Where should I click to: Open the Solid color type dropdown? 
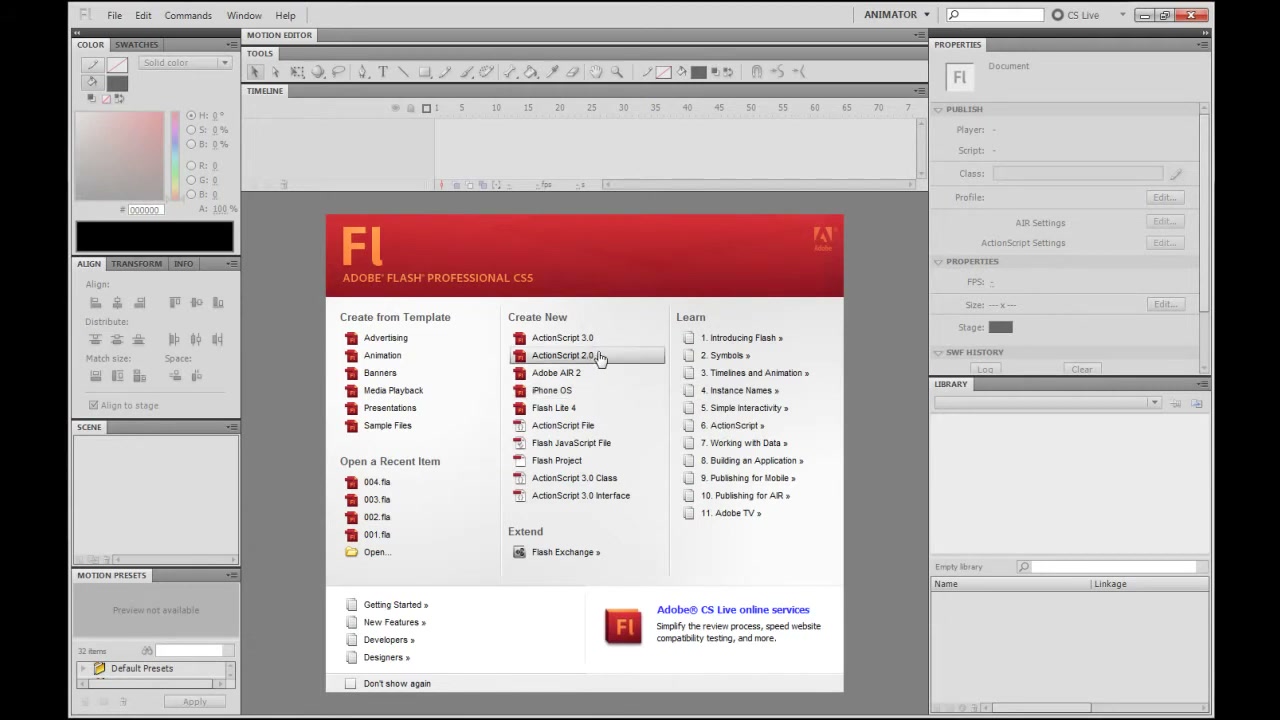(x=185, y=63)
